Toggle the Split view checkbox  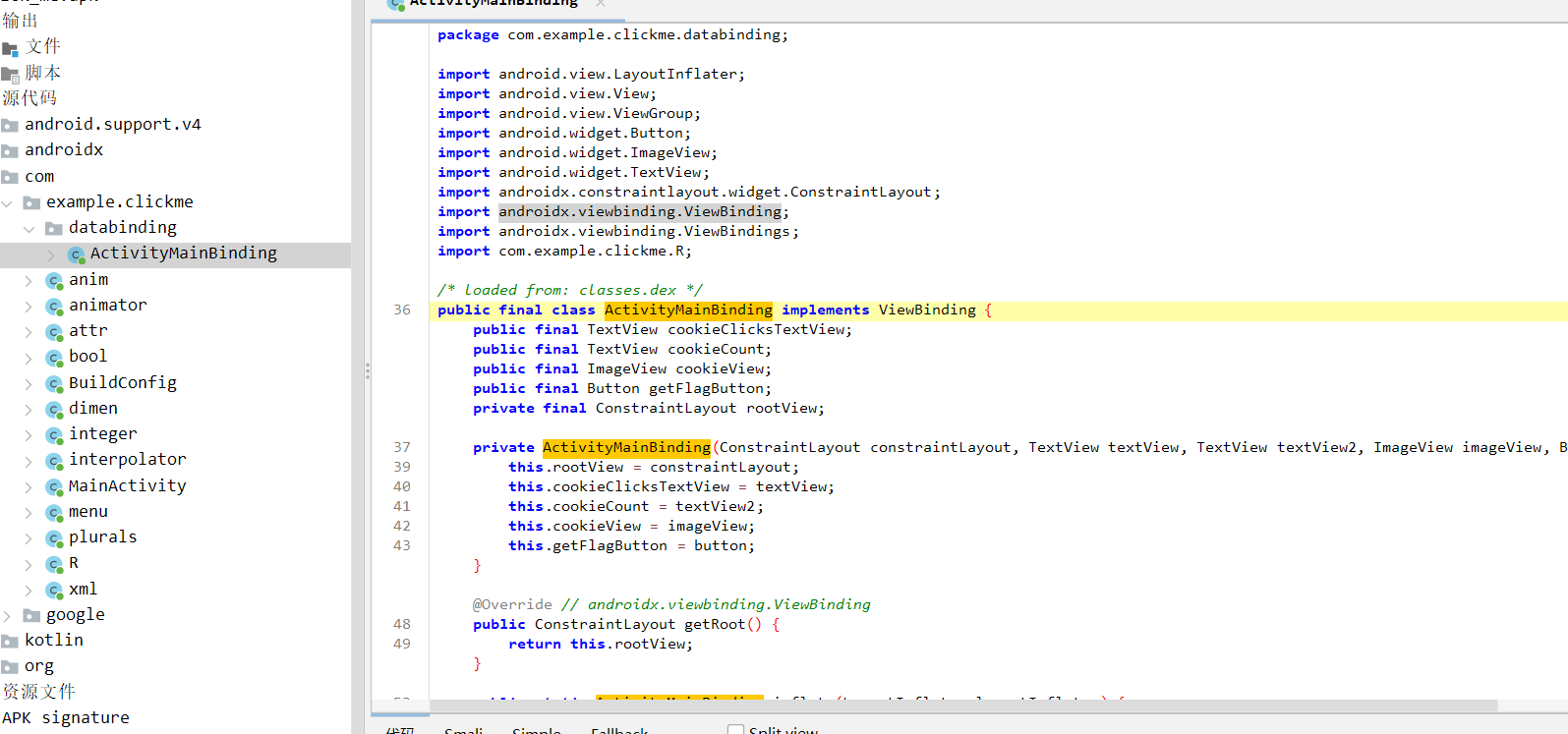(735, 730)
